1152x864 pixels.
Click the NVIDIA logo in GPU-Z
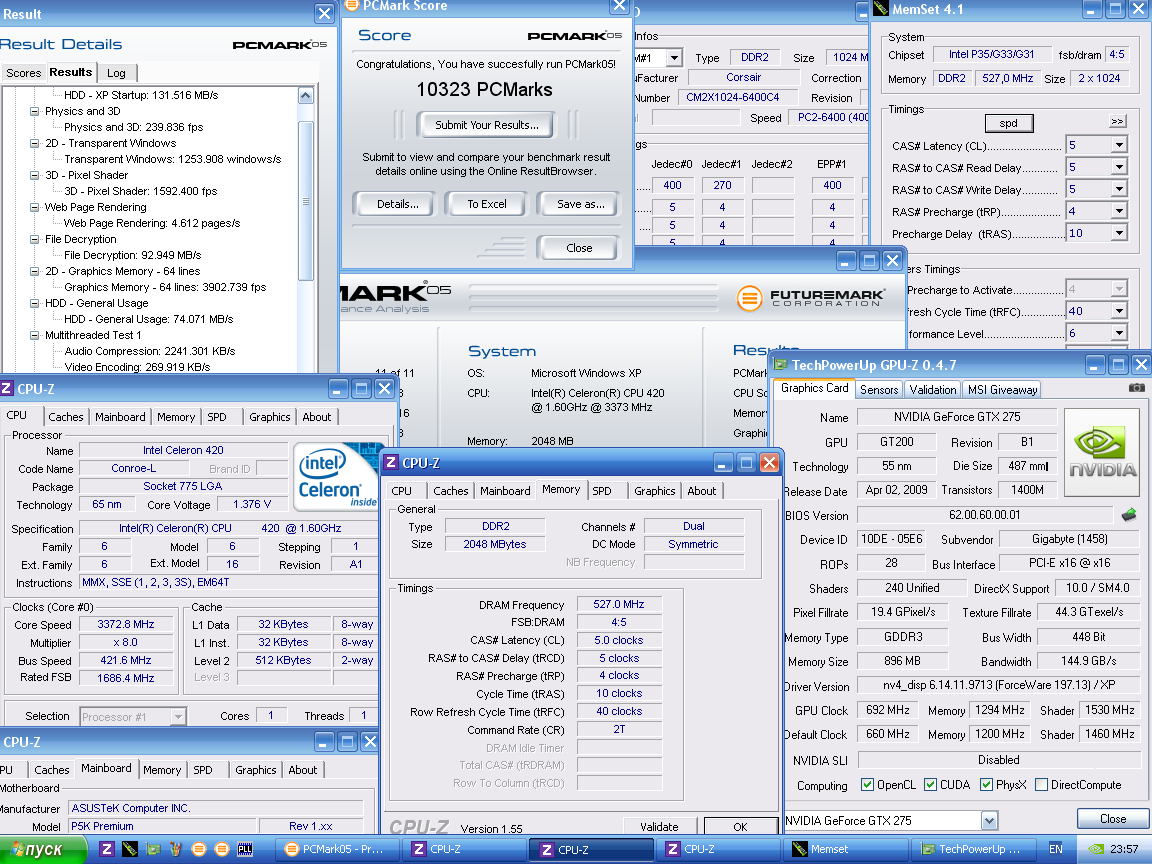[x=1102, y=455]
